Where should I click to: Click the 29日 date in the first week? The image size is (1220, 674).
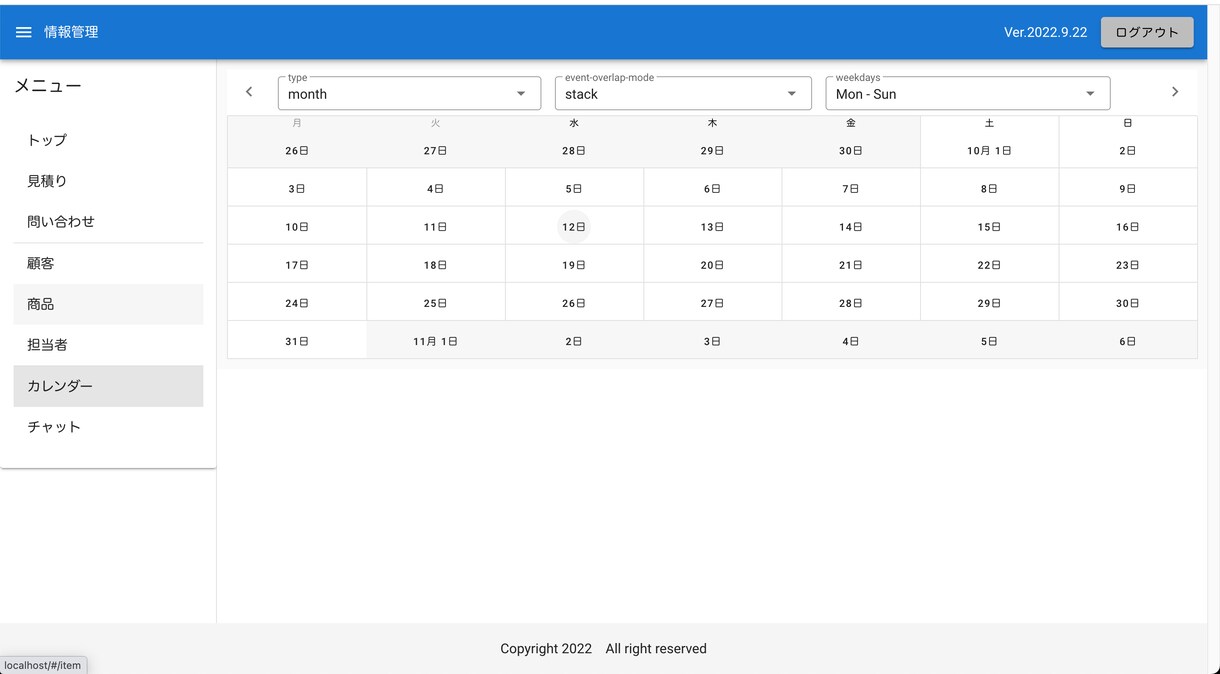coord(712,151)
